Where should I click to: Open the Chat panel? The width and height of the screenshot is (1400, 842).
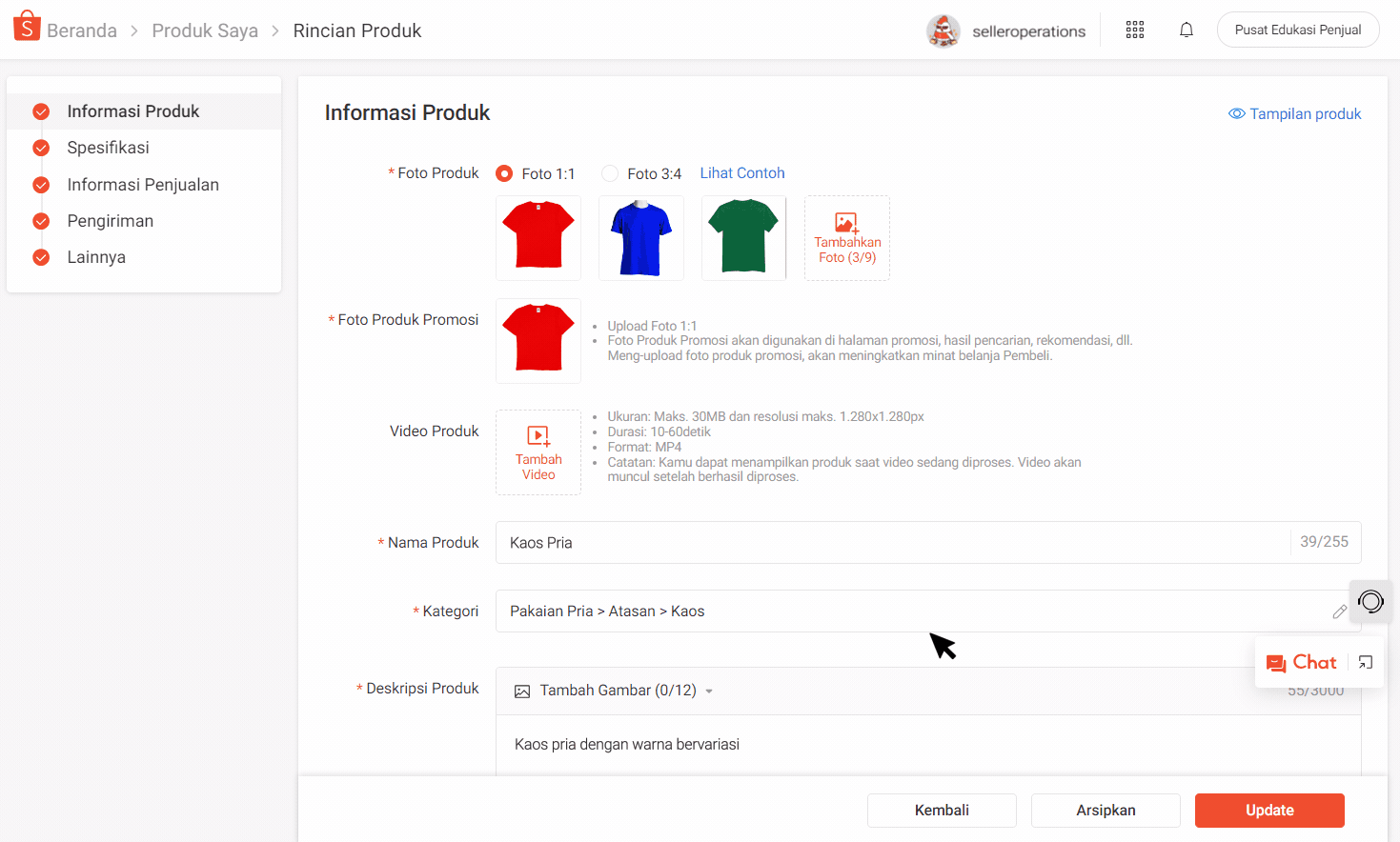click(x=1313, y=662)
